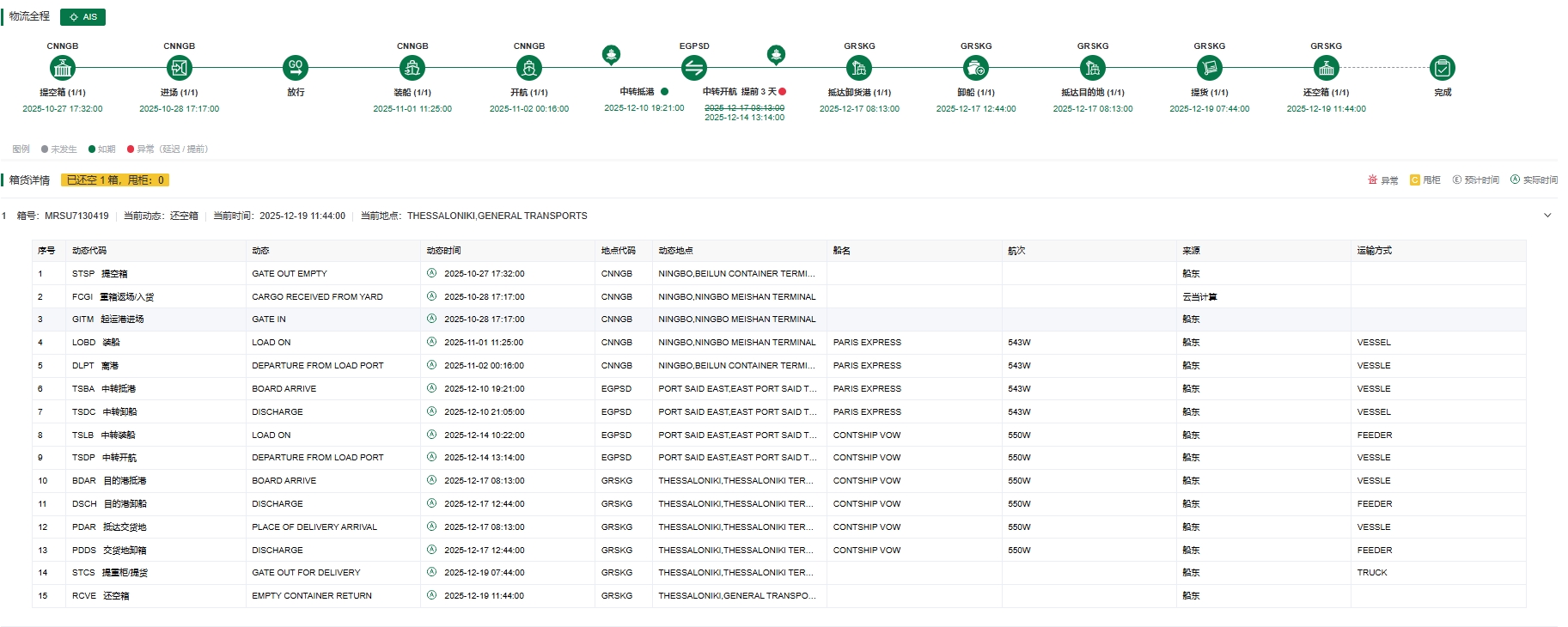Click the 提货 cargo pickup timeline icon
This screenshot has height=627, width=1568.
(x=1209, y=67)
